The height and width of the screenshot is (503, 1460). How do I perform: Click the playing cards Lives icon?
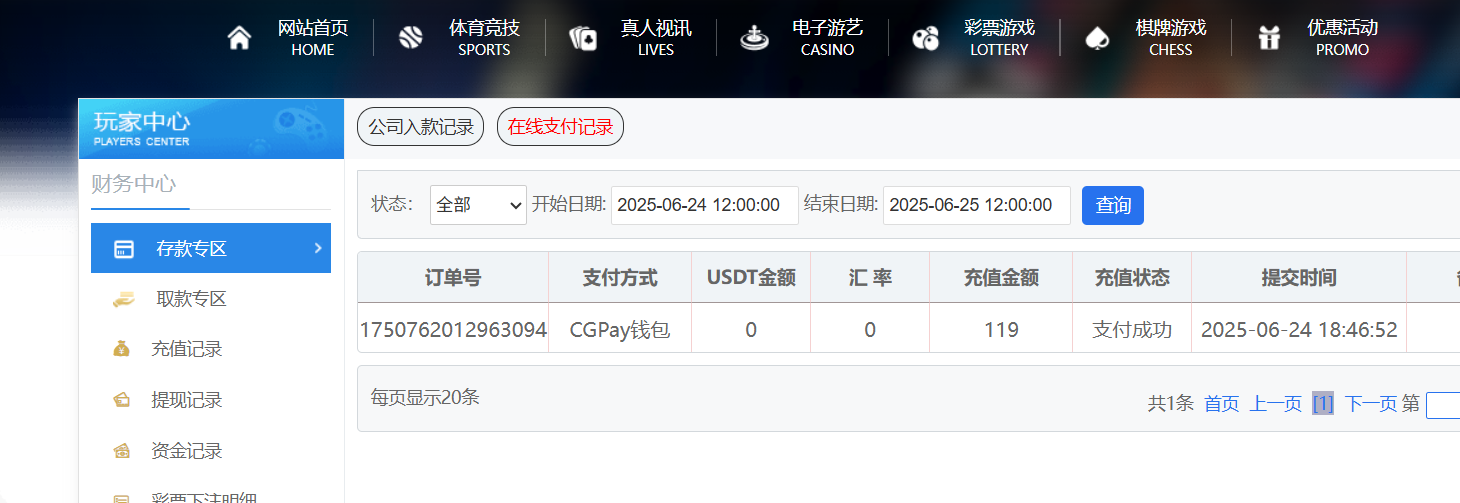click(583, 38)
